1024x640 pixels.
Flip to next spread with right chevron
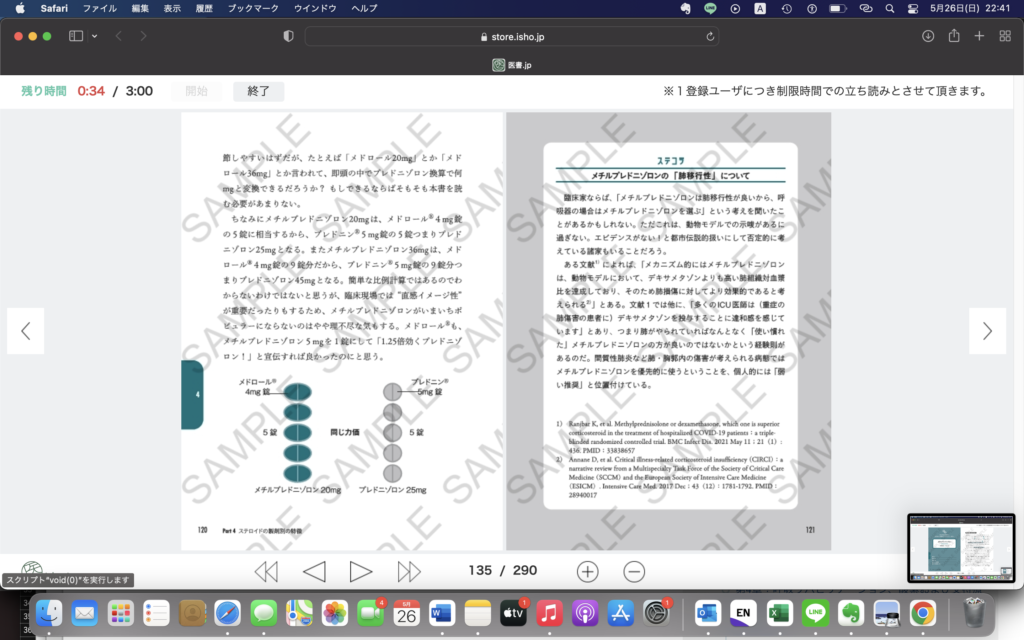[987, 331]
